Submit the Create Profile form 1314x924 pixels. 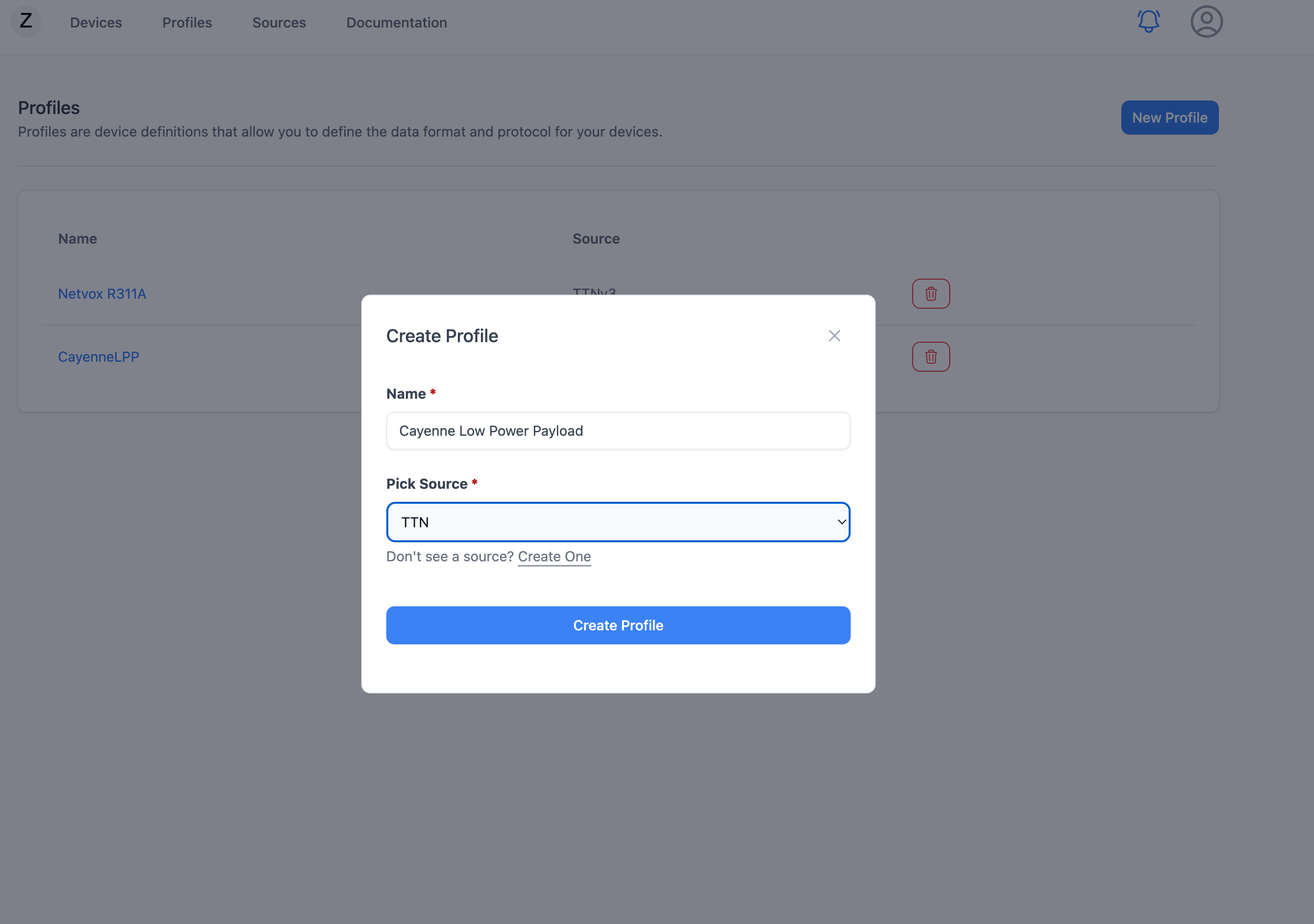pyautogui.click(x=617, y=625)
